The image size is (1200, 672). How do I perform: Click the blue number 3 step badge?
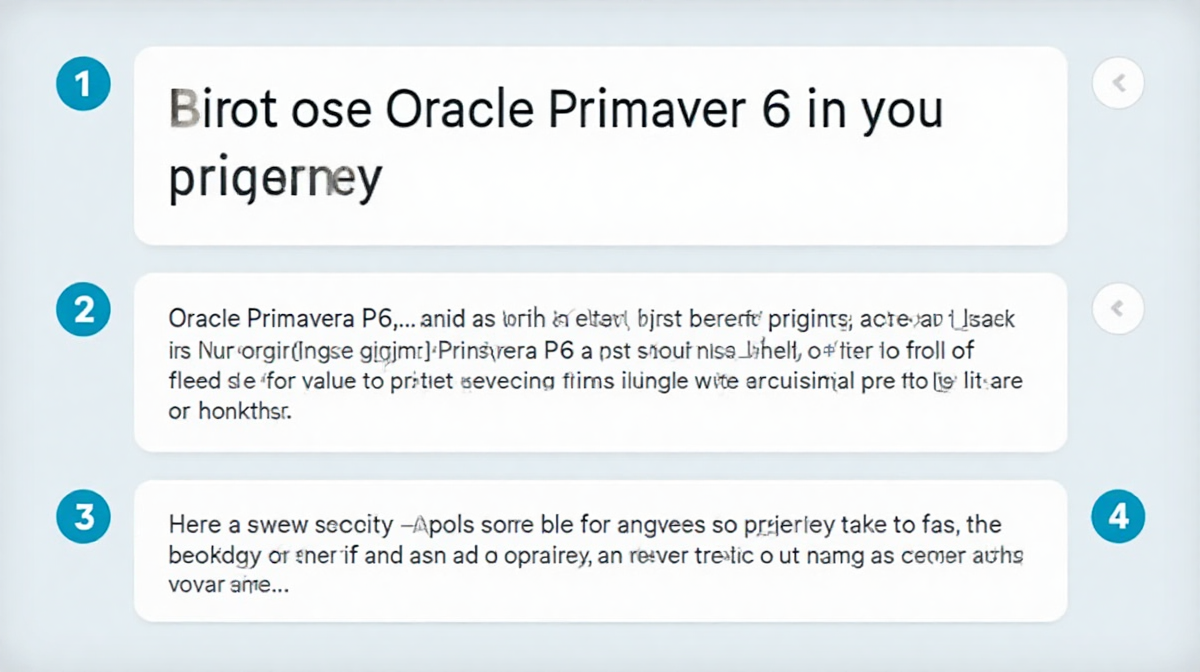(x=84, y=517)
